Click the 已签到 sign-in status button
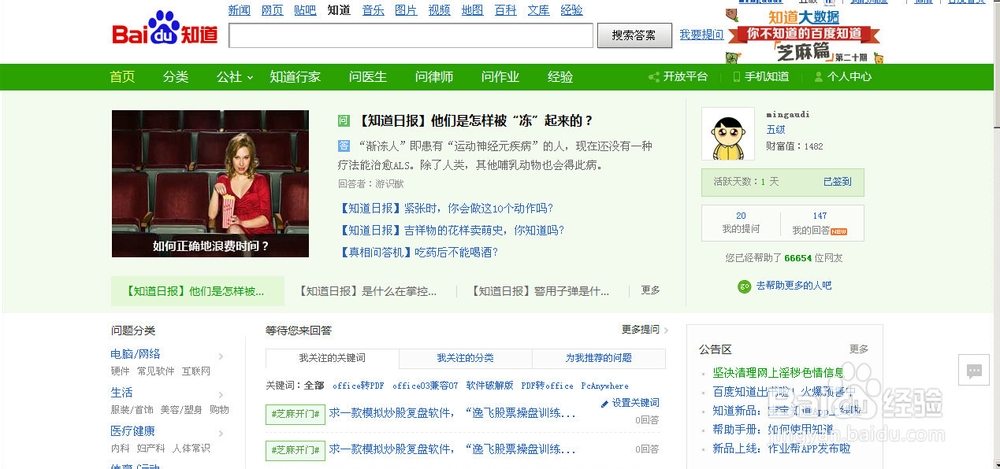The image size is (1000, 469). click(x=837, y=182)
